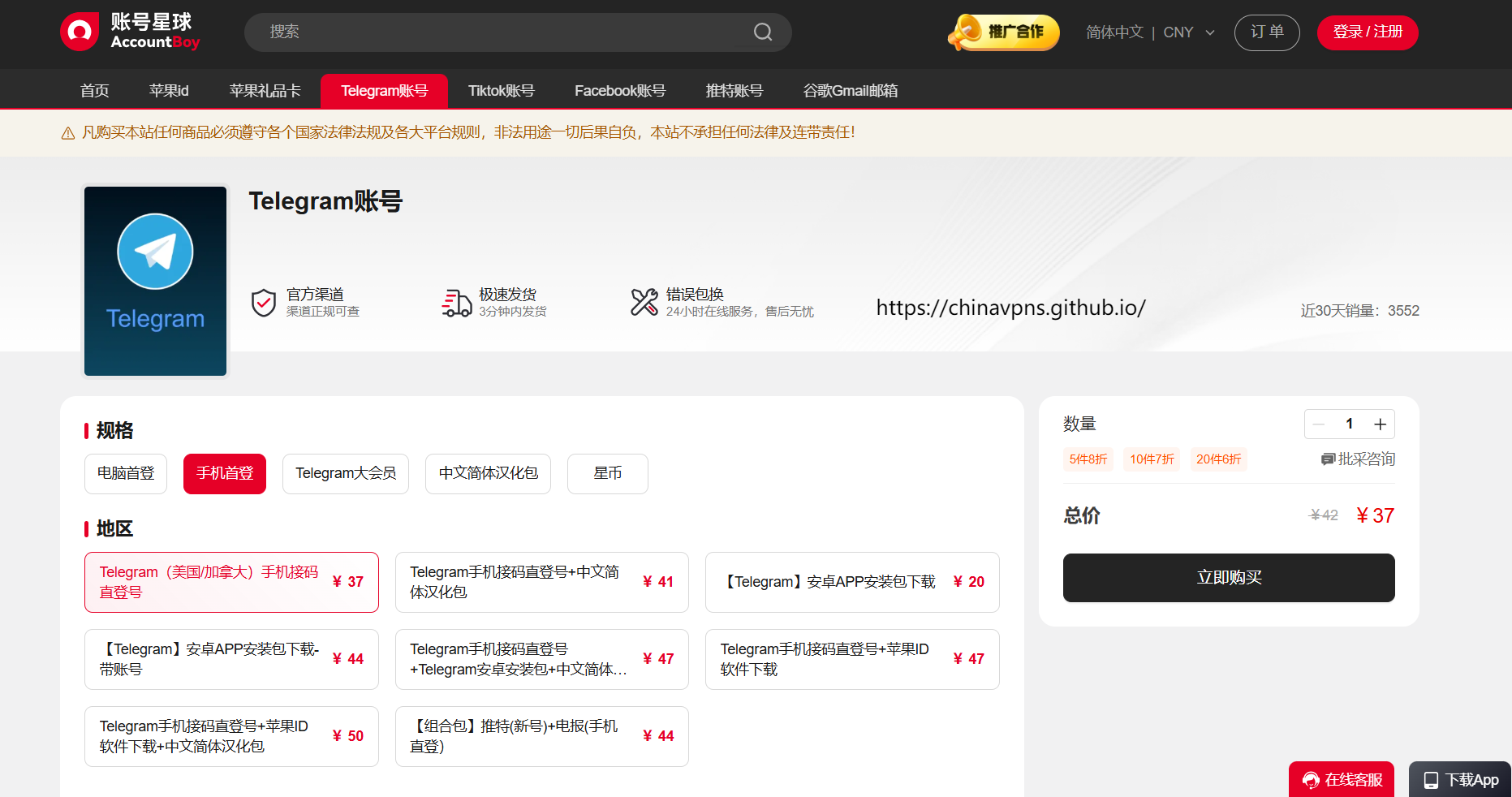Choose 手机接码直登号+苹果ID软件下载 ¥47 option
The width and height of the screenshot is (1512, 797).
click(x=852, y=659)
